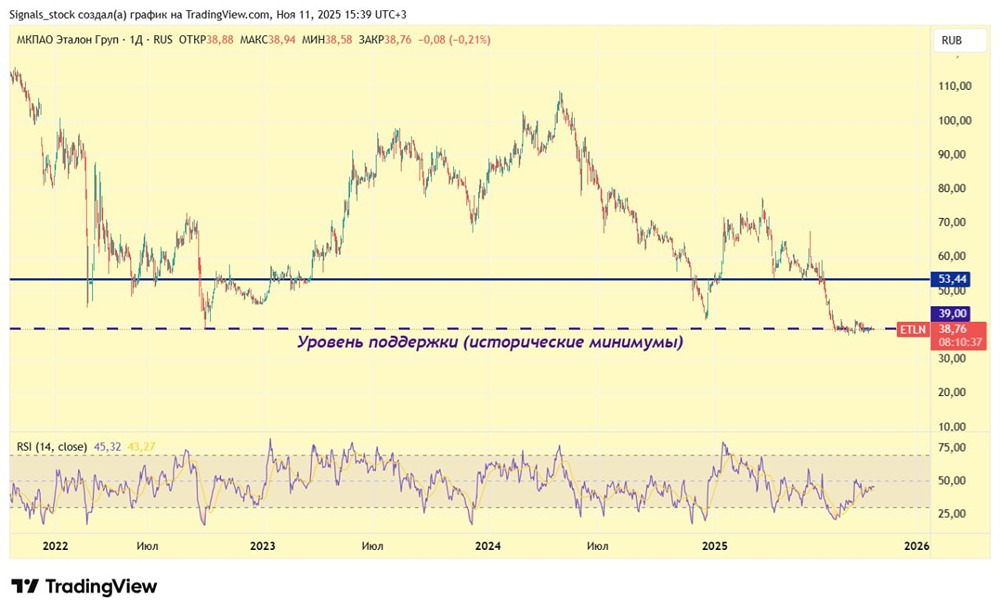Viewport: 1000px width, 614px height.
Task: Open the RUB currency selector
Action: pos(951,40)
